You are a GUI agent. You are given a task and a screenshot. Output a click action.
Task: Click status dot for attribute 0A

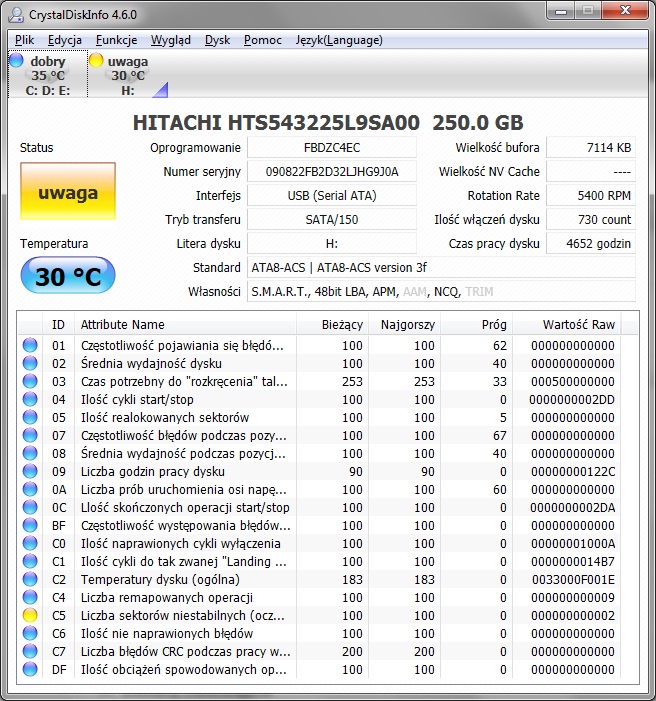(30, 489)
